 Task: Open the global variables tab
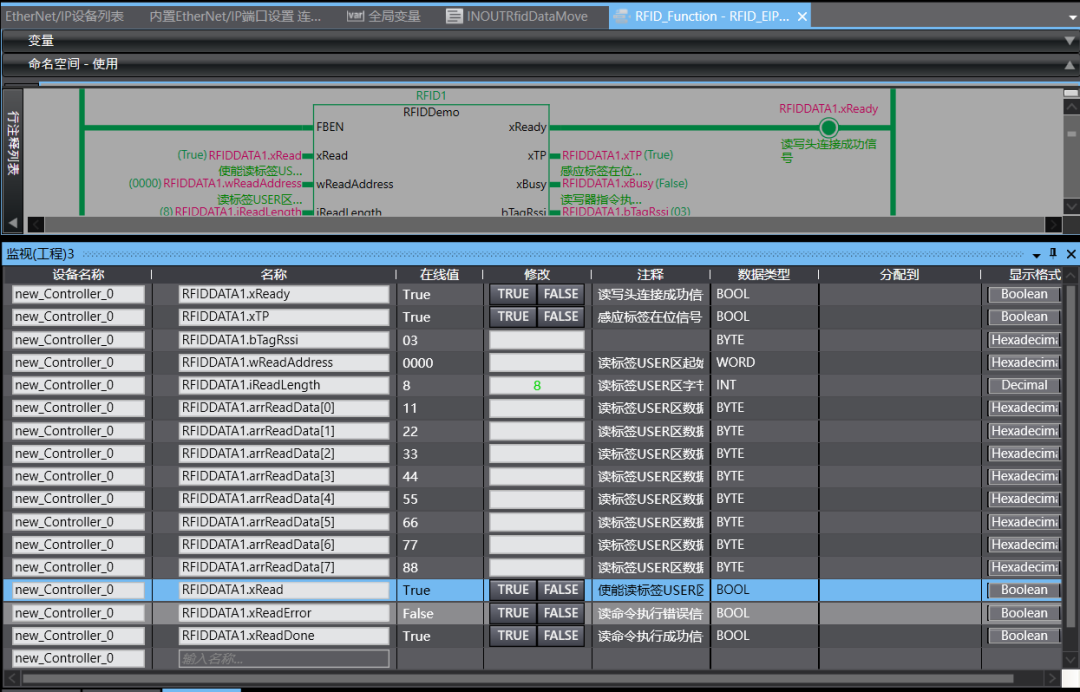[384, 16]
